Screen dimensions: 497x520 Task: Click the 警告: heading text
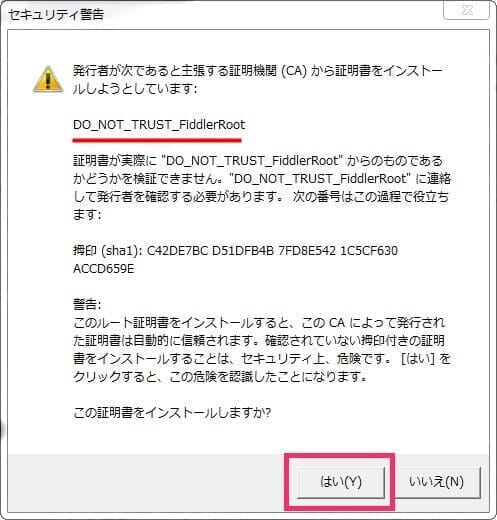pyautogui.click(x=87, y=305)
